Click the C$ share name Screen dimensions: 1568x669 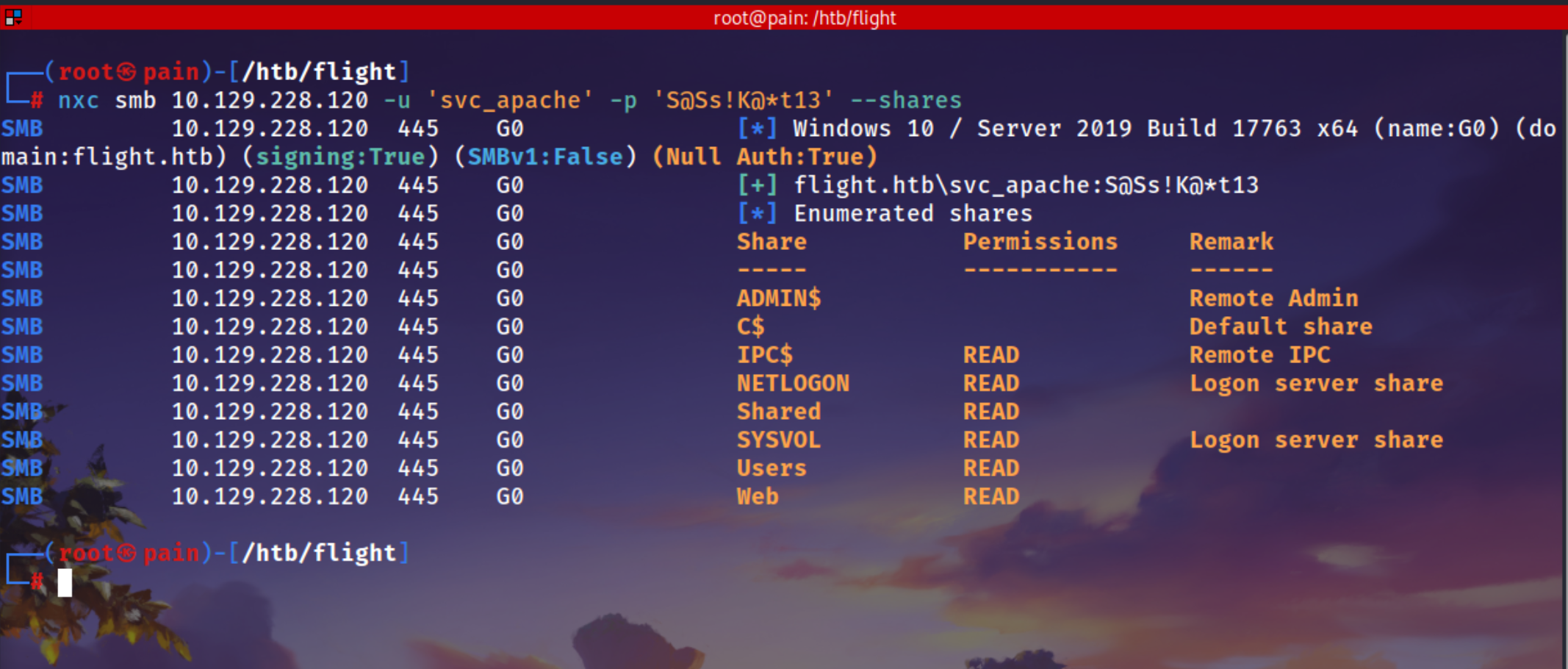point(751,326)
